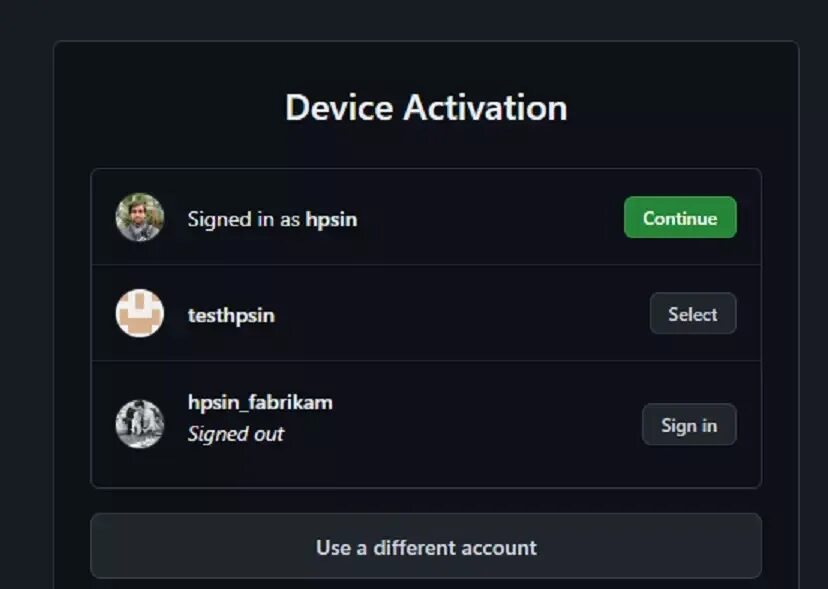The height and width of the screenshot is (589, 828).
Task: Select the hpsin_fabrikam signed-out row
Action: coord(426,424)
